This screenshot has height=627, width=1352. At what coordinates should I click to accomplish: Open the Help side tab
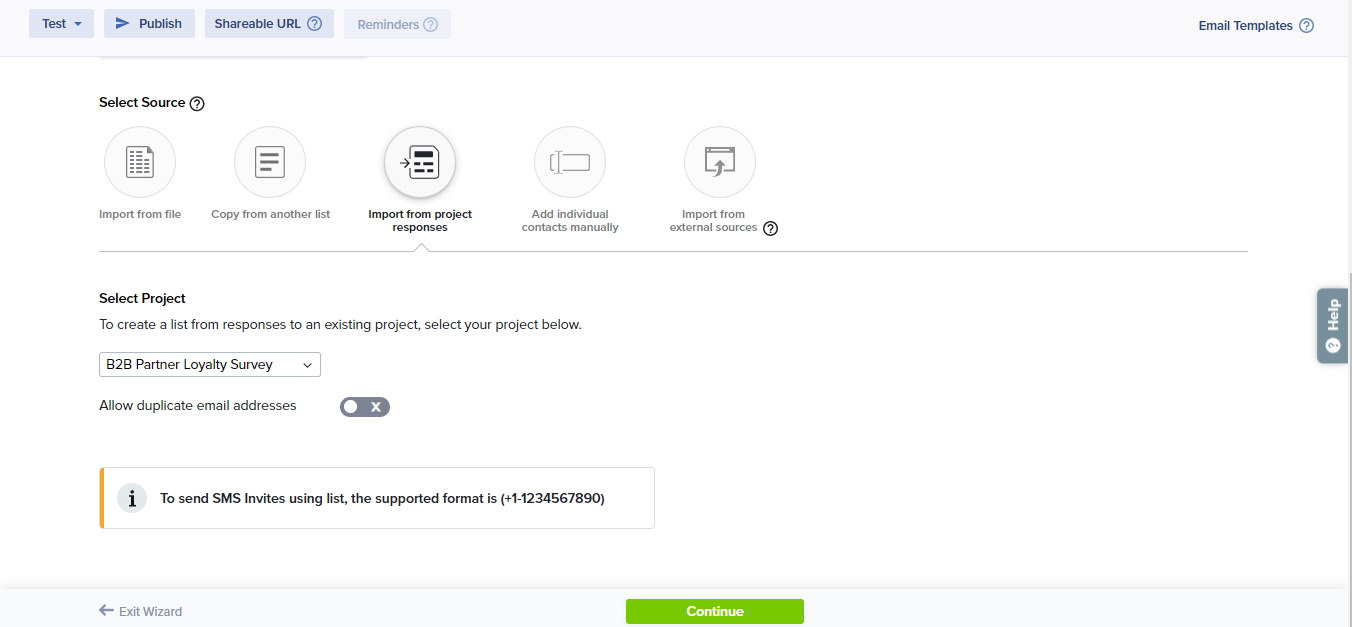click(x=1332, y=326)
